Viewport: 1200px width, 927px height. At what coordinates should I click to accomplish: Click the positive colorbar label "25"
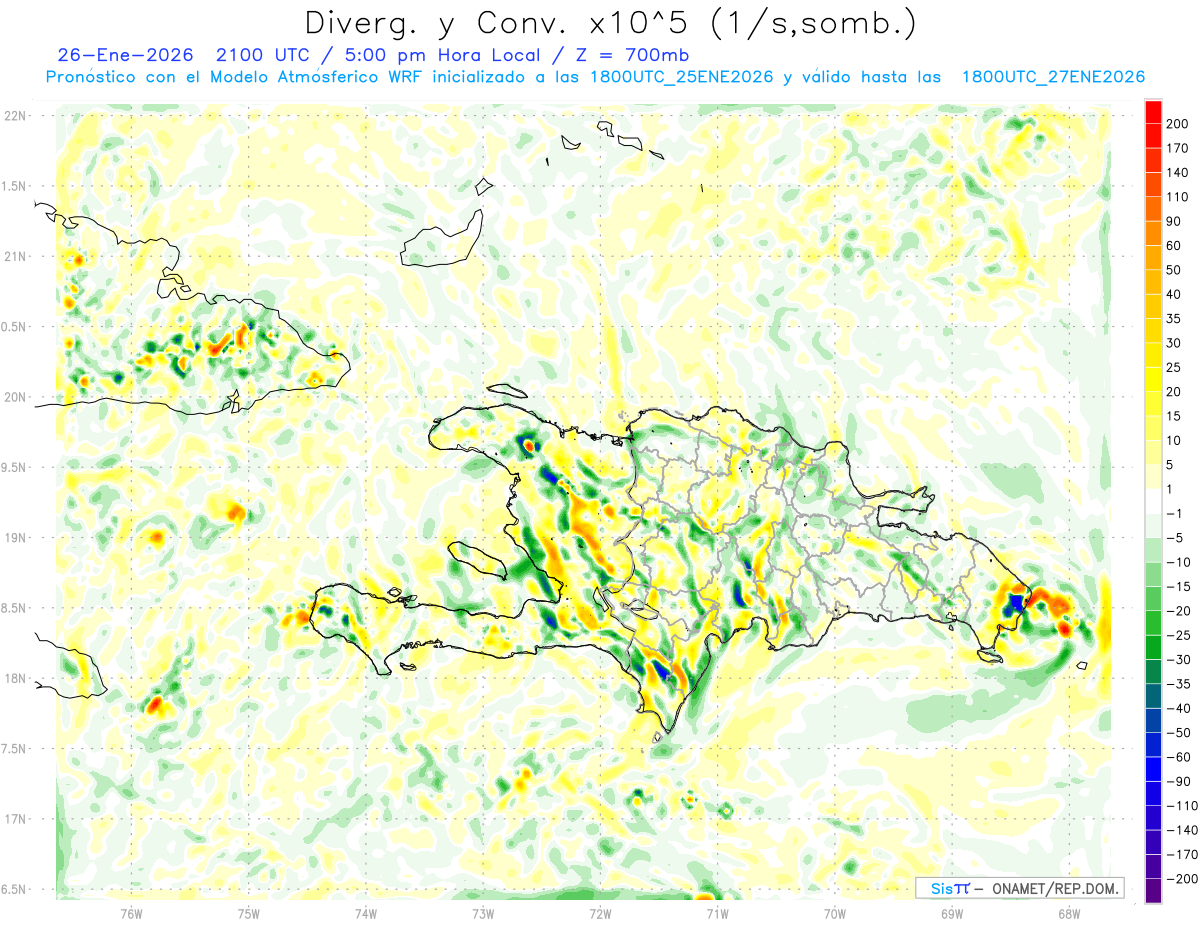[x=1175, y=367]
